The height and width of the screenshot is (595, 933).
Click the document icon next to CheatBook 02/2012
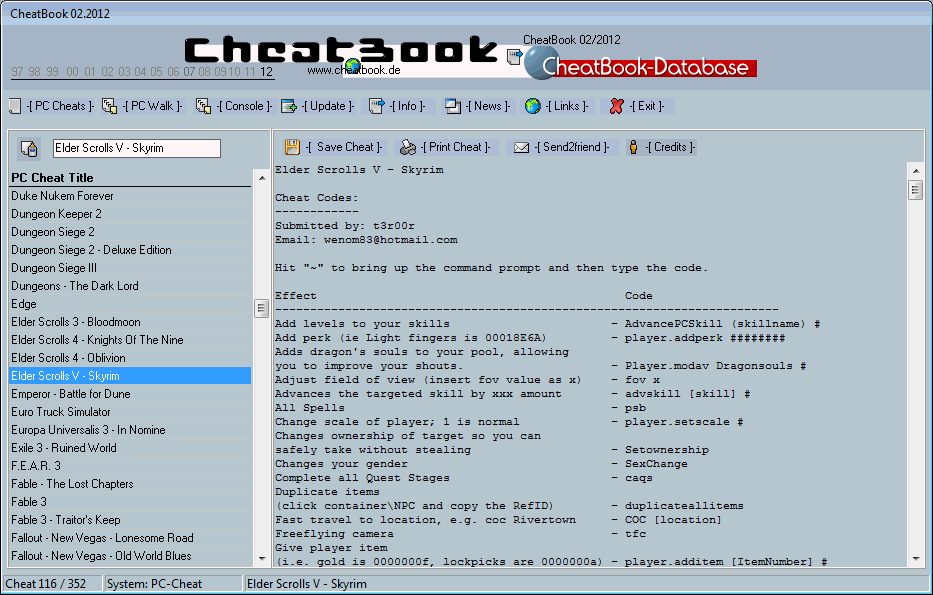point(514,57)
